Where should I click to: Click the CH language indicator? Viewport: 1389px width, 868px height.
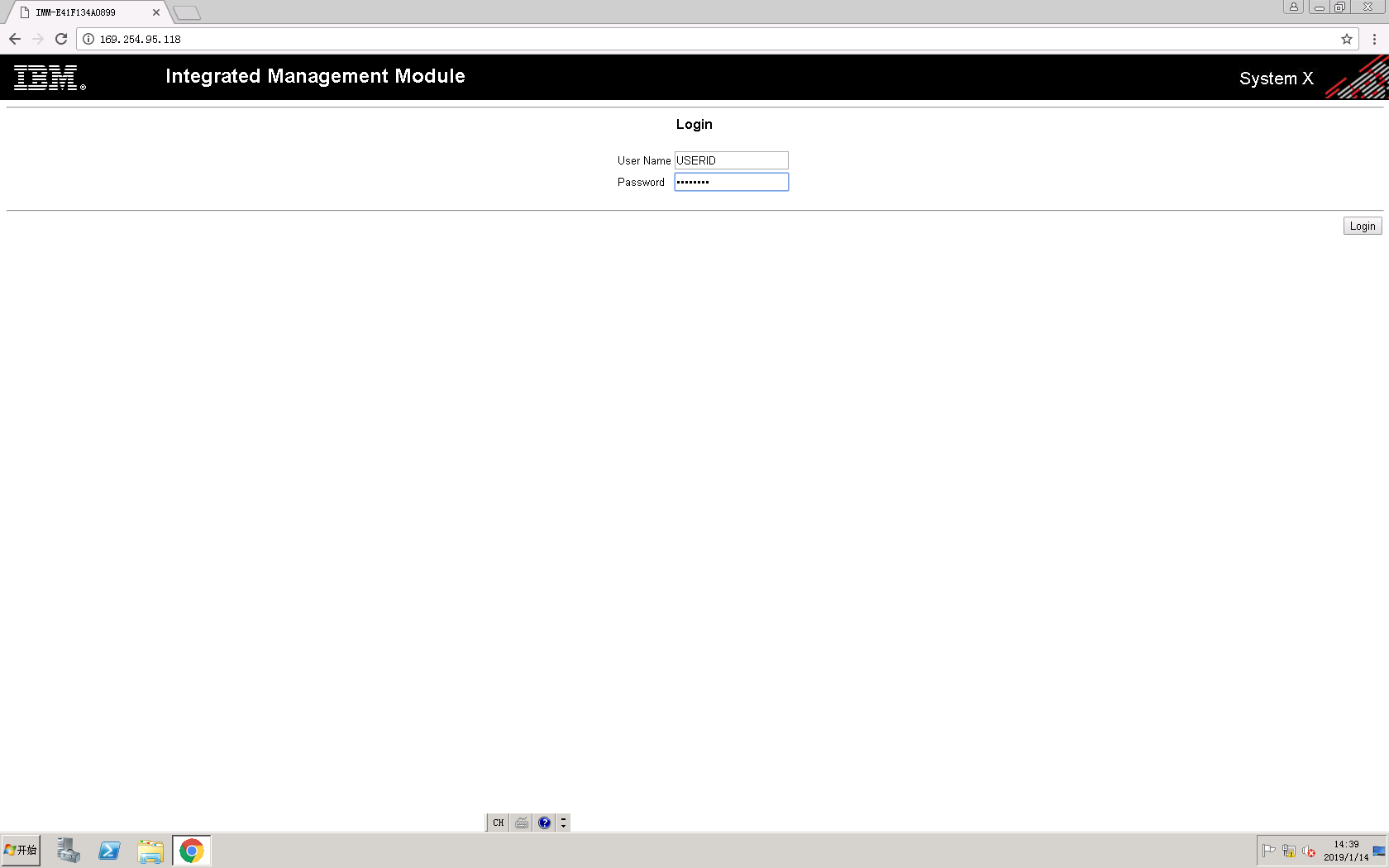click(498, 823)
